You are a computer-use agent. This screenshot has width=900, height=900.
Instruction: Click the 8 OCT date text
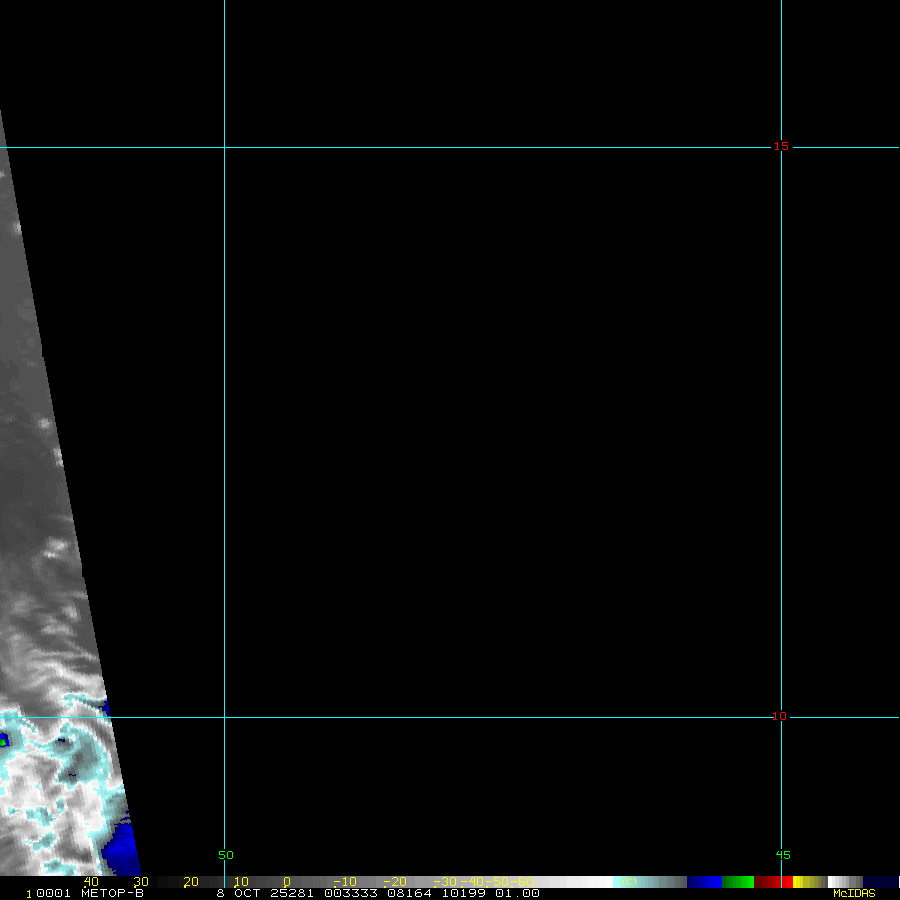pyautogui.click(x=235, y=893)
